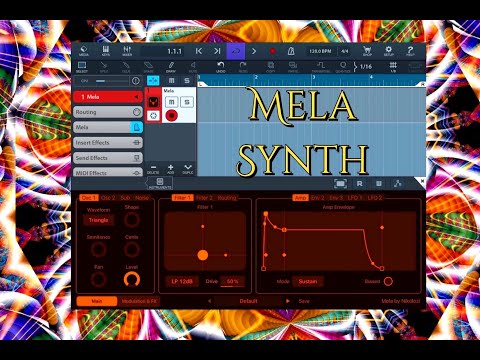480x360 pixels.
Task: Toggle global solo in the track list header
Action: click(187, 80)
